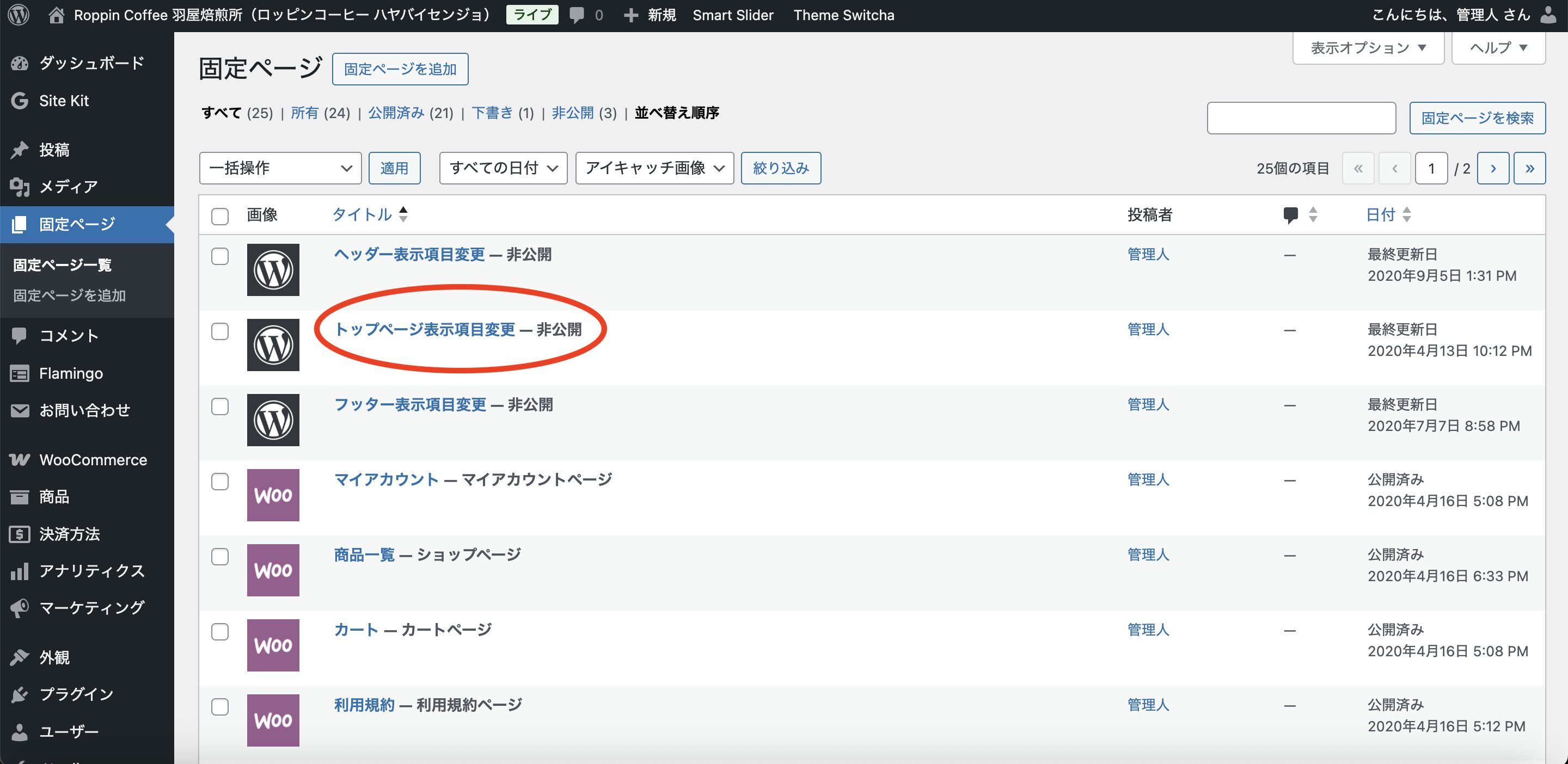1568x764 pixels.
Task: Open the 投稿 posts menu
Action: point(54,150)
